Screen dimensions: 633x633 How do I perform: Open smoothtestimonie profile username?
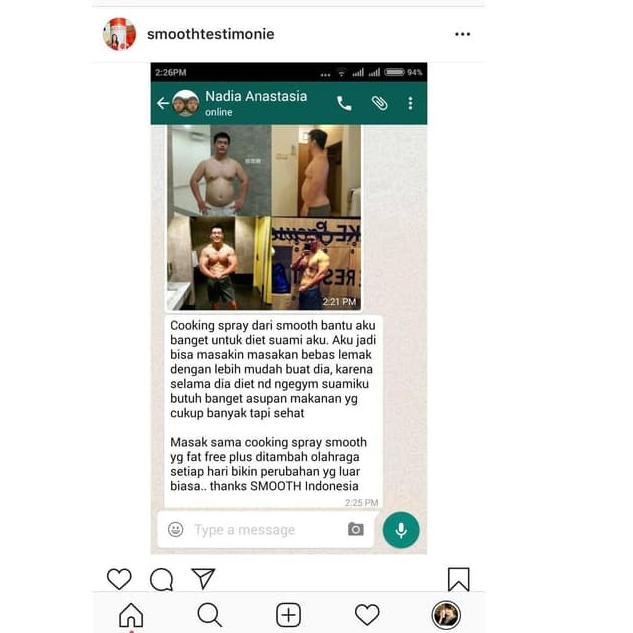(210, 34)
